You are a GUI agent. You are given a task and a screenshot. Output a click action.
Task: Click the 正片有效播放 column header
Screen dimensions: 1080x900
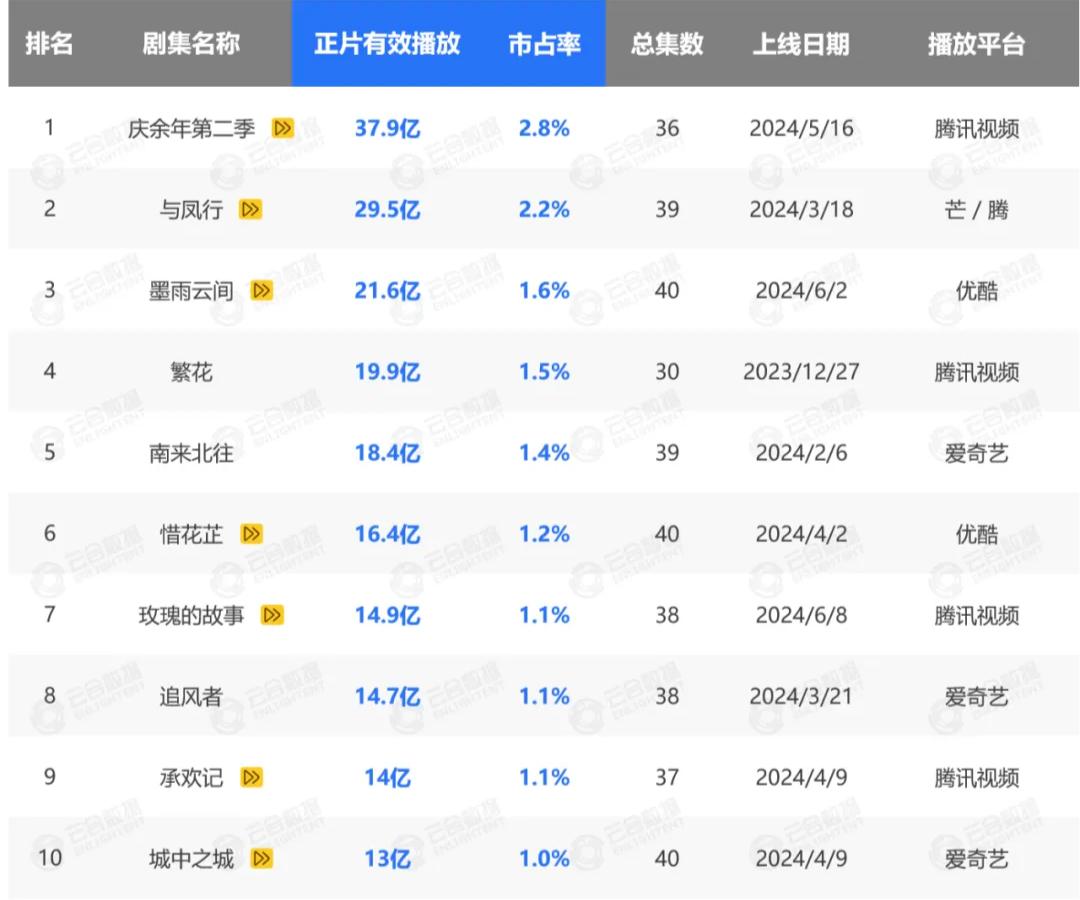click(x=387, y=43)
